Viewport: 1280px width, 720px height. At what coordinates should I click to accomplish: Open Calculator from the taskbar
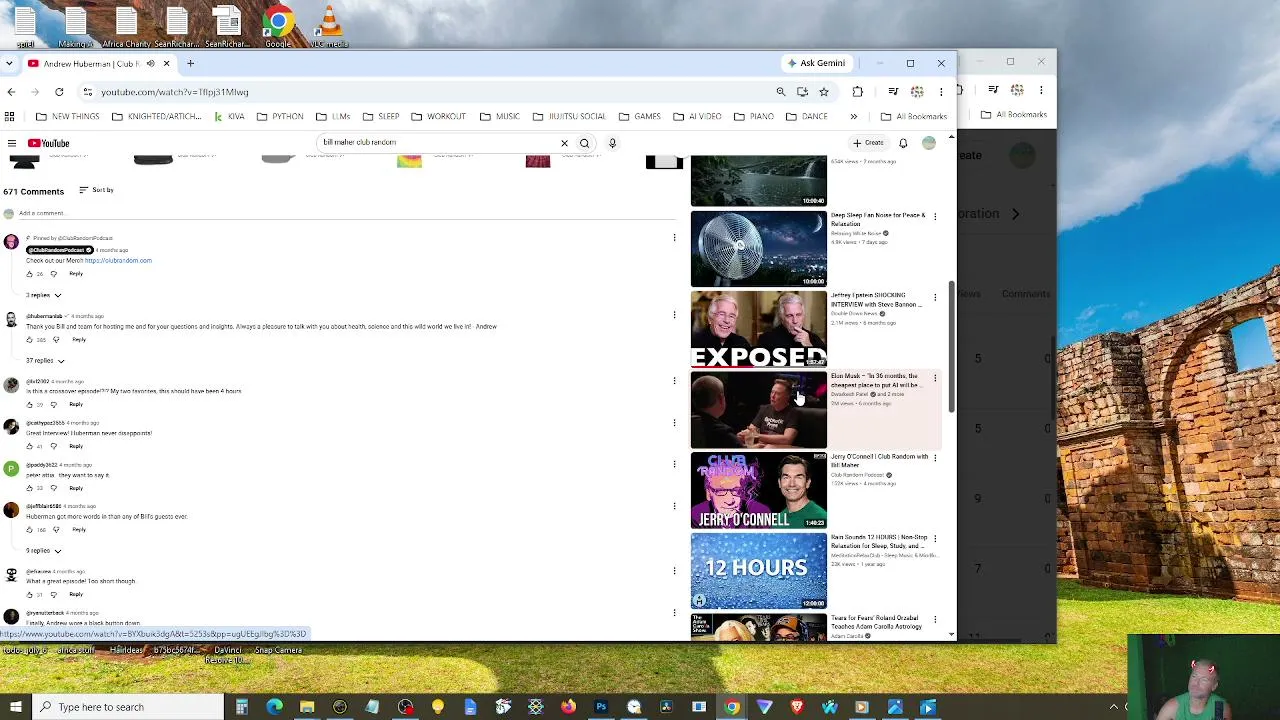tap(241, 707)
